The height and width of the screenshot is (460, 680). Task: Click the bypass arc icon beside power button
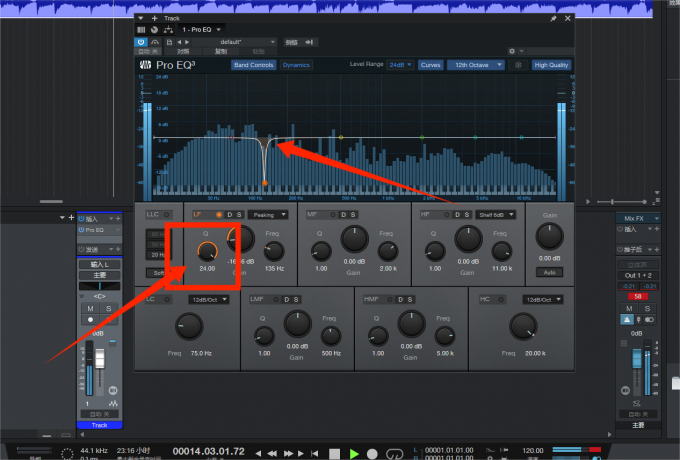point(155,42)
